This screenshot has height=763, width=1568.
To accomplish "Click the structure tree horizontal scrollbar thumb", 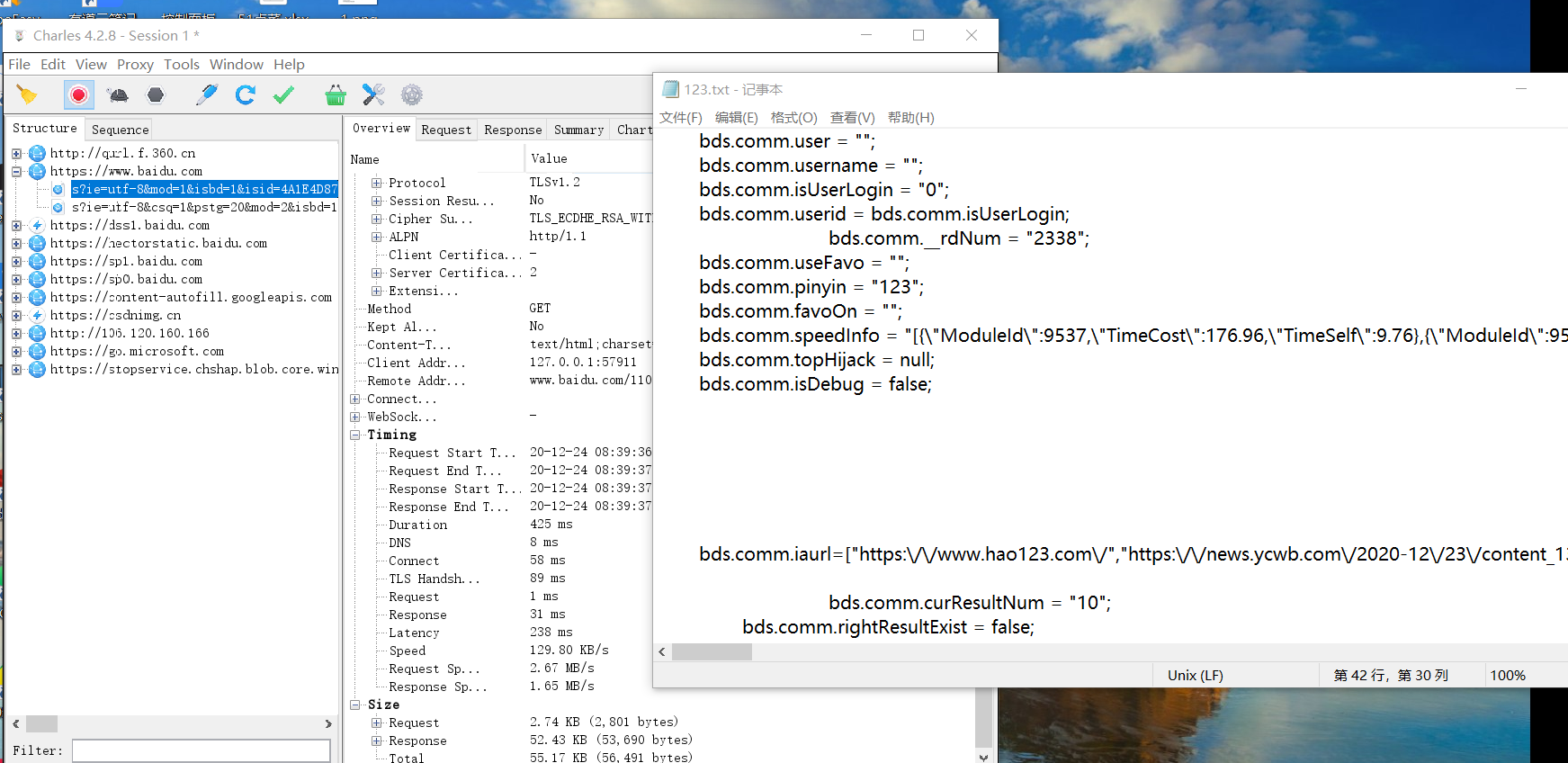I will (x=41, y=723).
